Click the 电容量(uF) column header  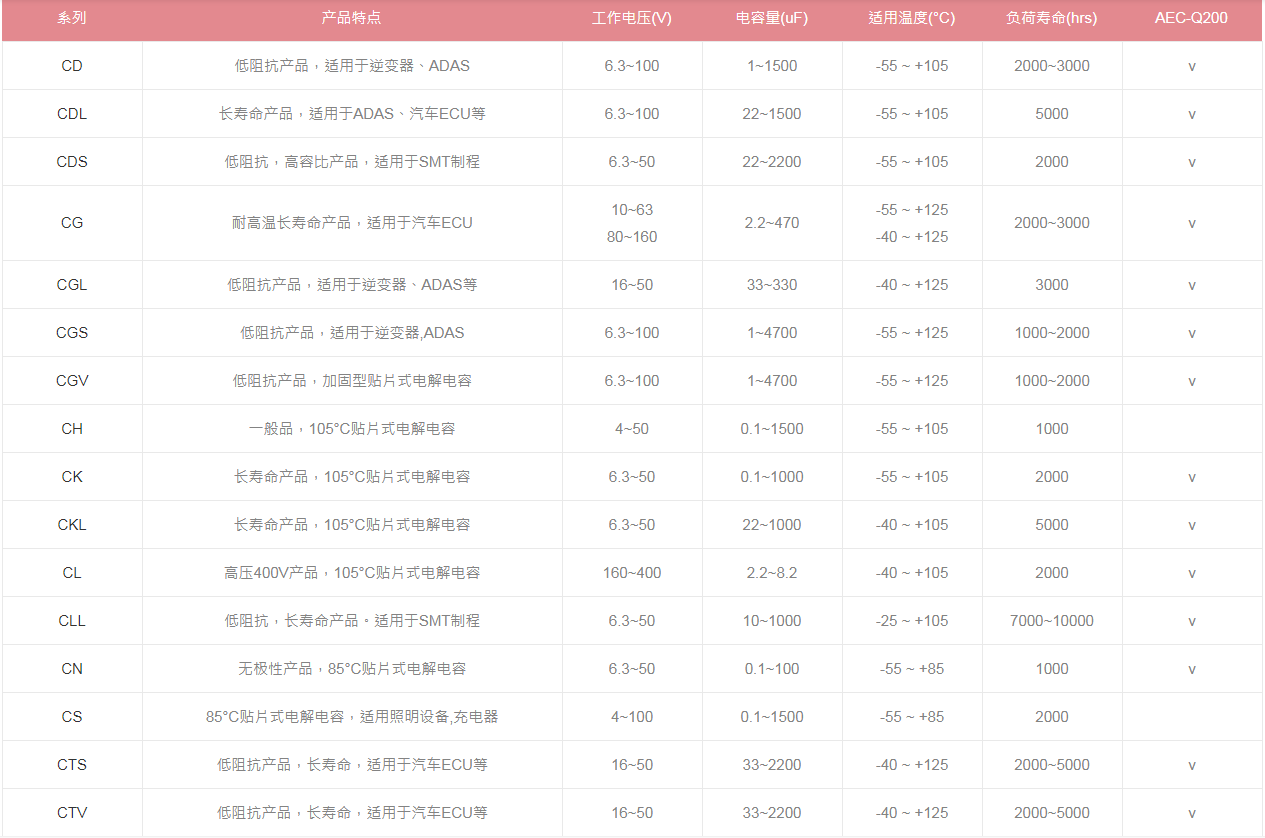click(771, 17)
